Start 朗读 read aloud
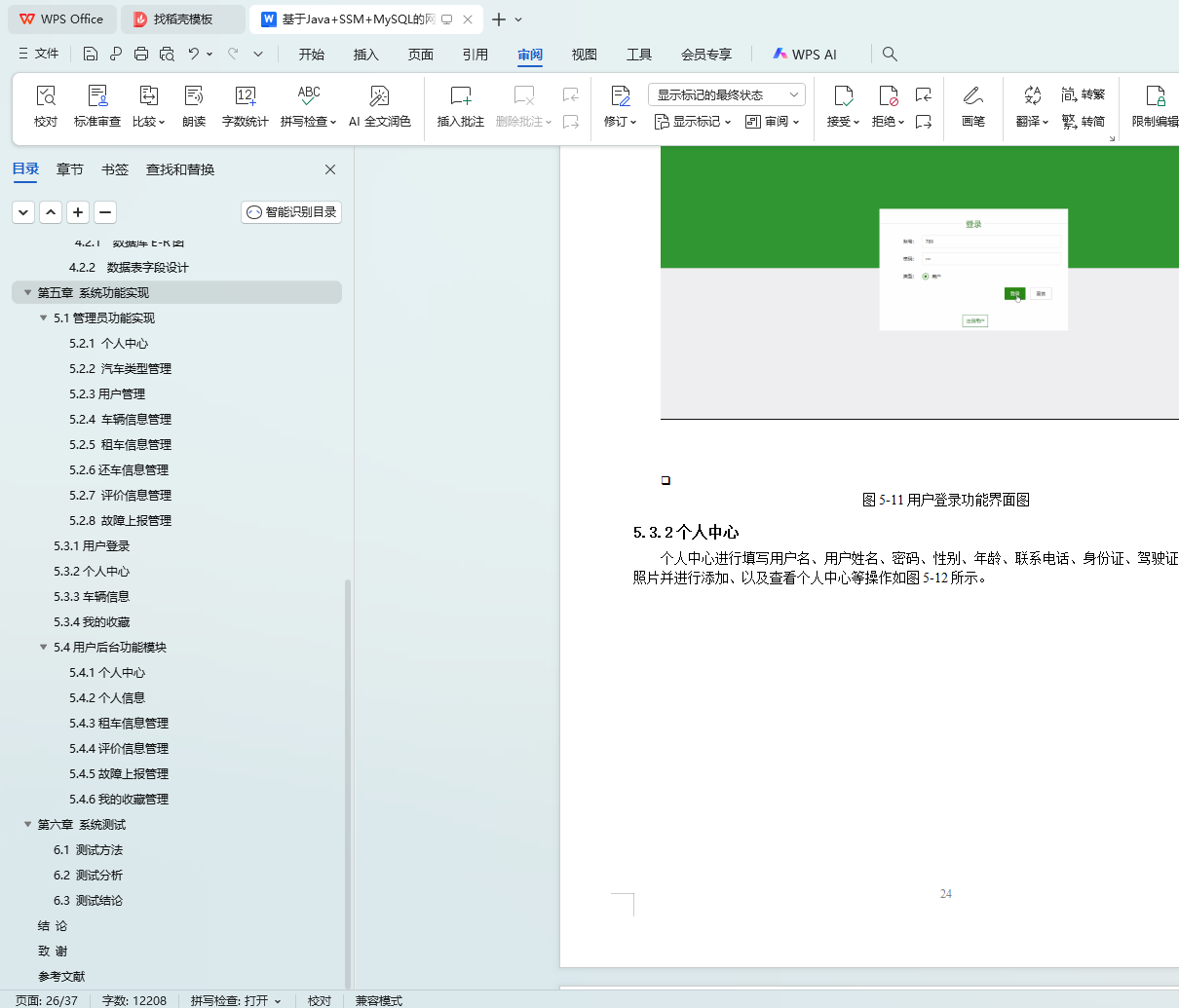Screen dimensions: 1179x1008 coord(194,106)
